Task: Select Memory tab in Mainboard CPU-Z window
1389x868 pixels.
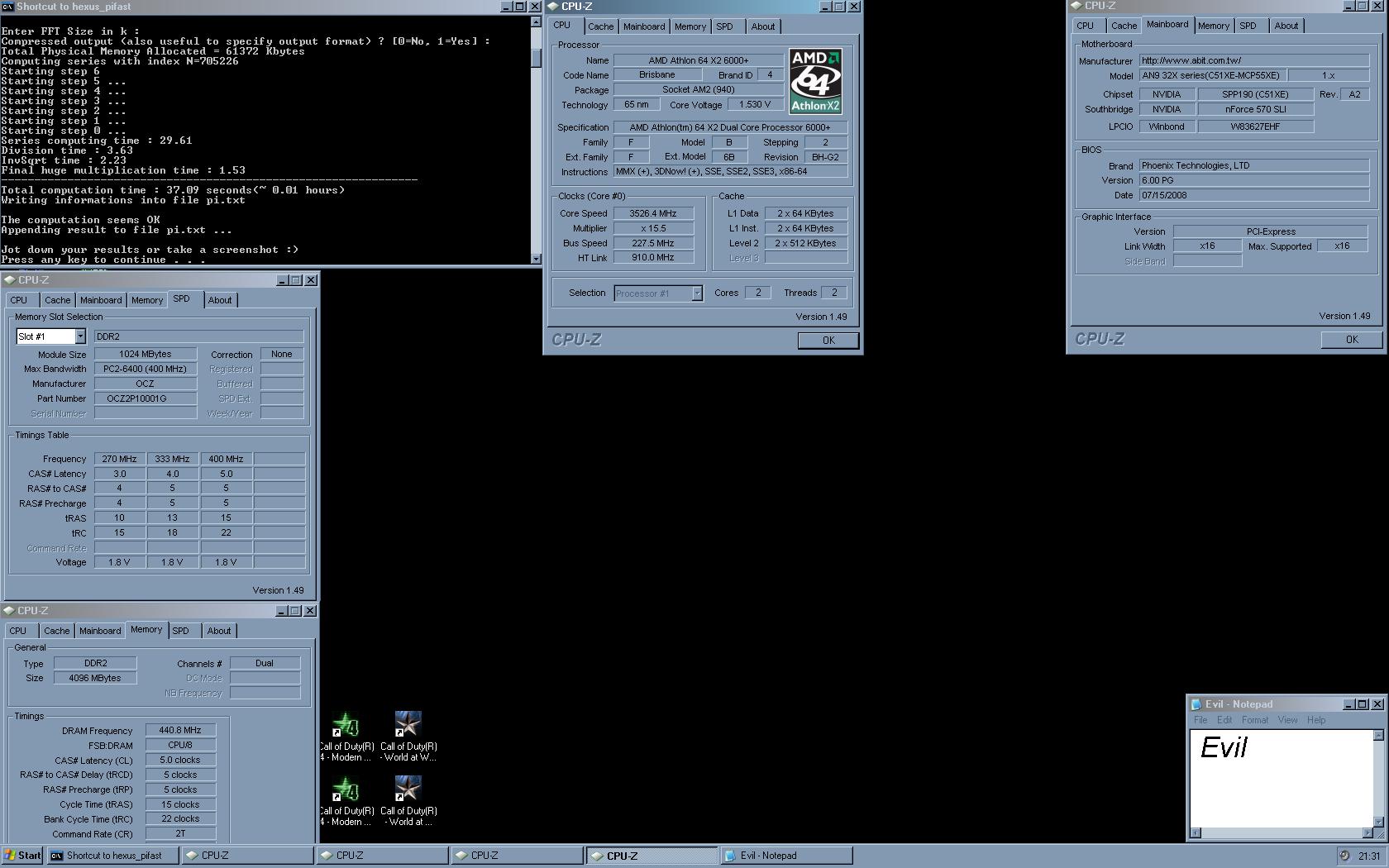Action: (x=1214, y=26)
